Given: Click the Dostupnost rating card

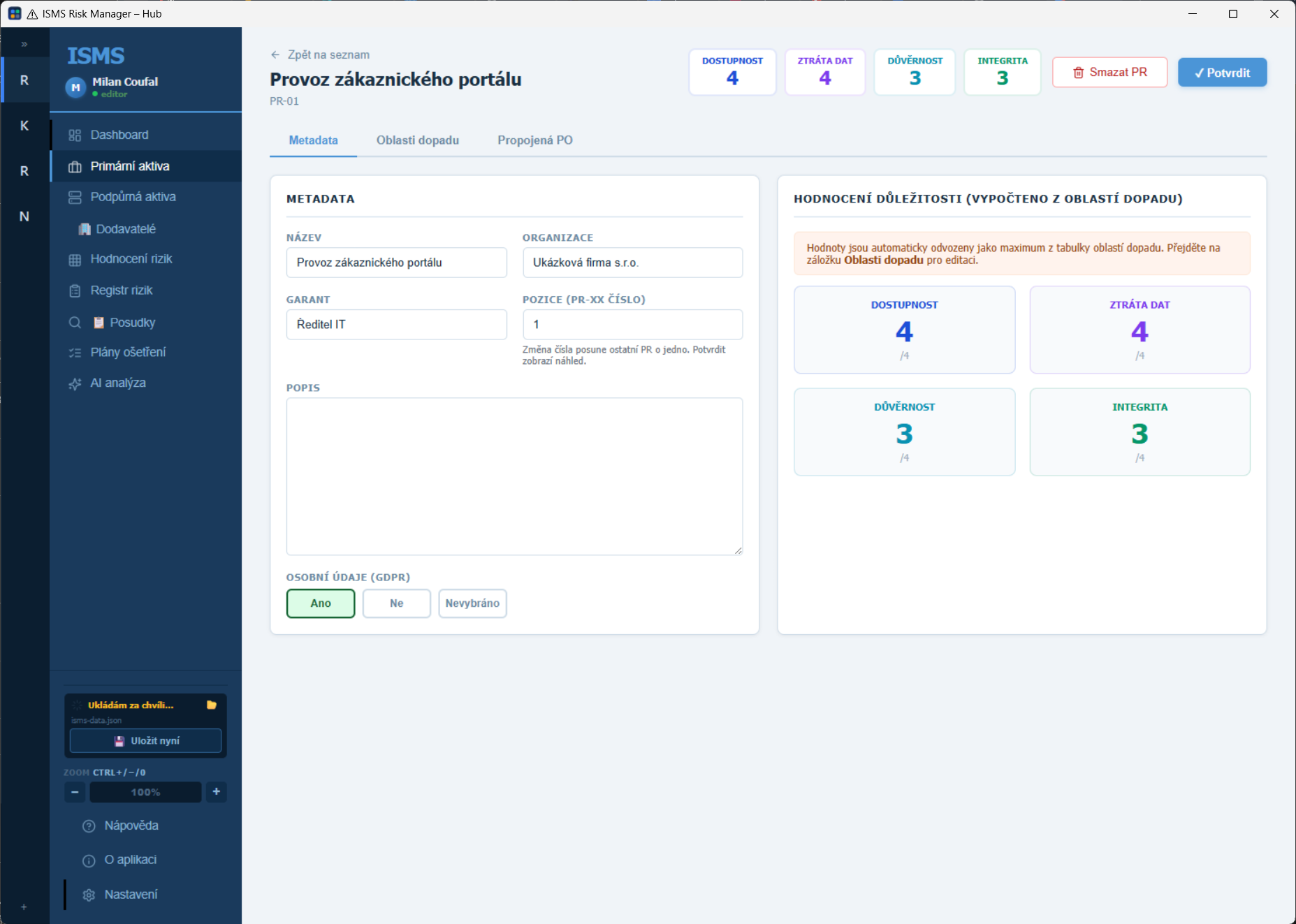Looking at the screenshot, I should 905,330.
